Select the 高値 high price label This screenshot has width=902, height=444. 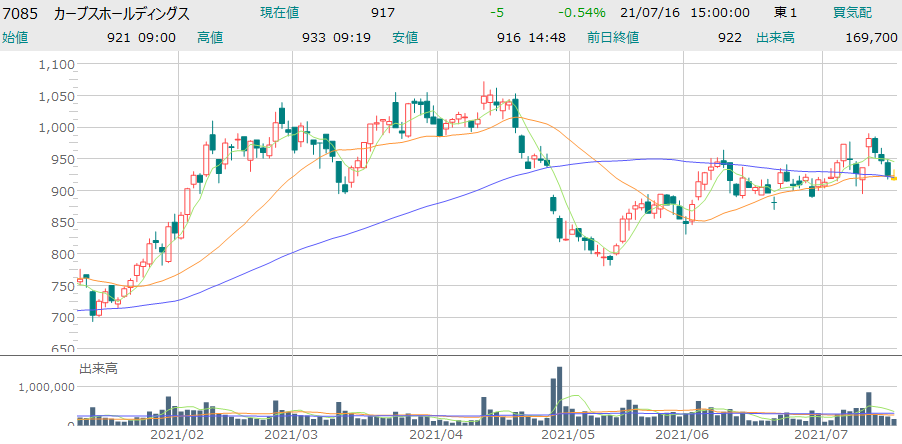tap(210, 38)
